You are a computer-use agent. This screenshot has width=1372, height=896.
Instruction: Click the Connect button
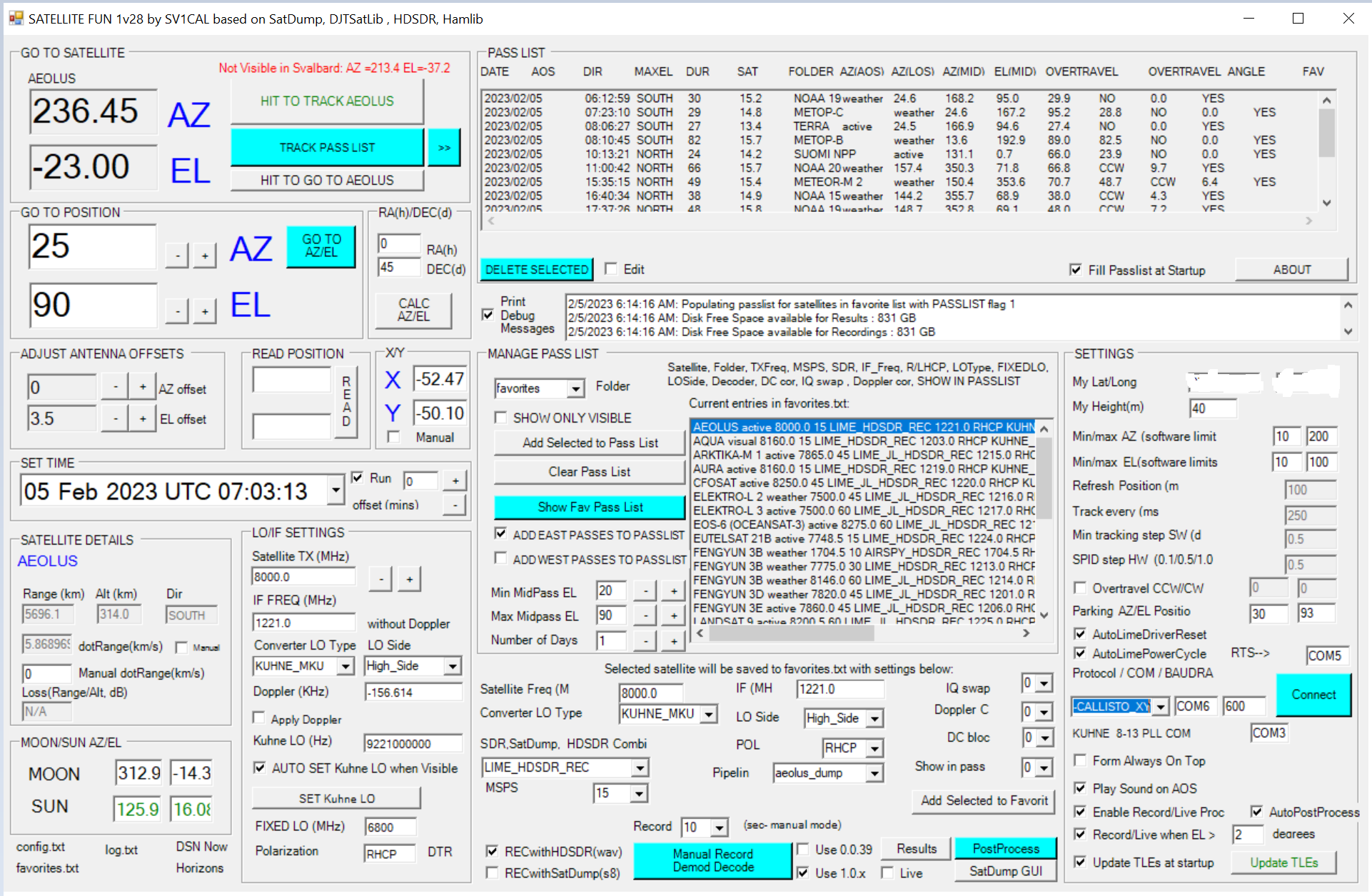(x=1313, y=695)
